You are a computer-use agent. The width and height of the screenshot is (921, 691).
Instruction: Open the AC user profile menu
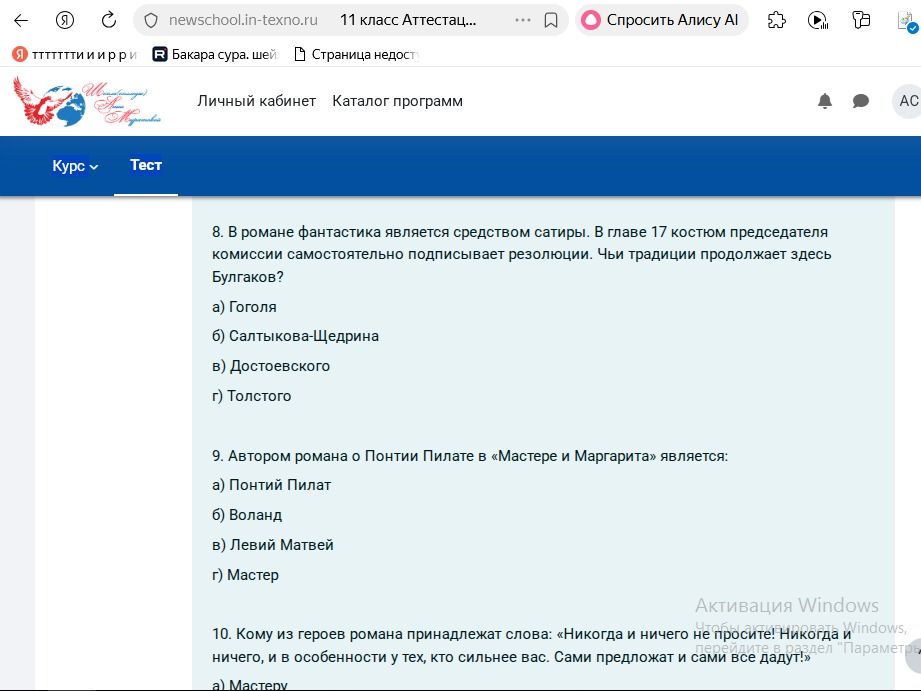pos(907,101)
